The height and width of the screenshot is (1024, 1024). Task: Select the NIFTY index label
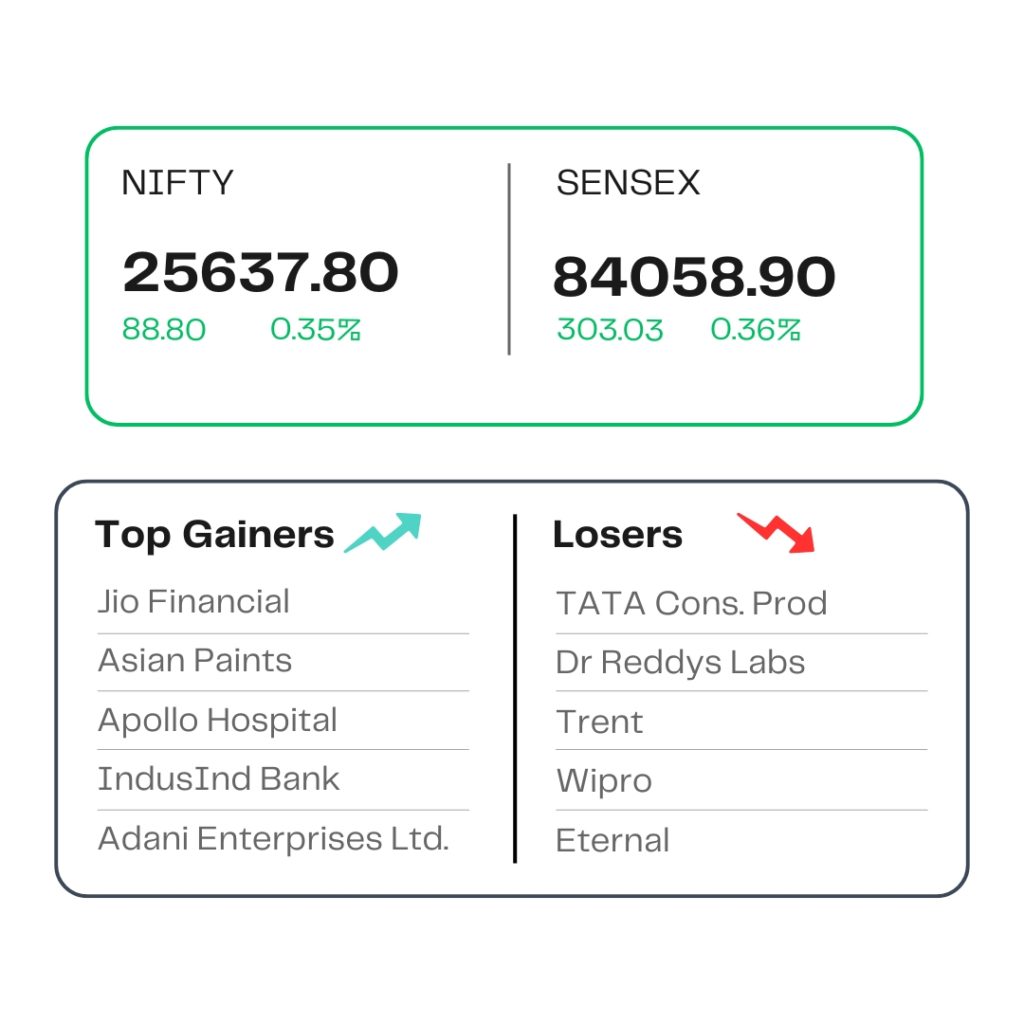click(x=178, y=182)
